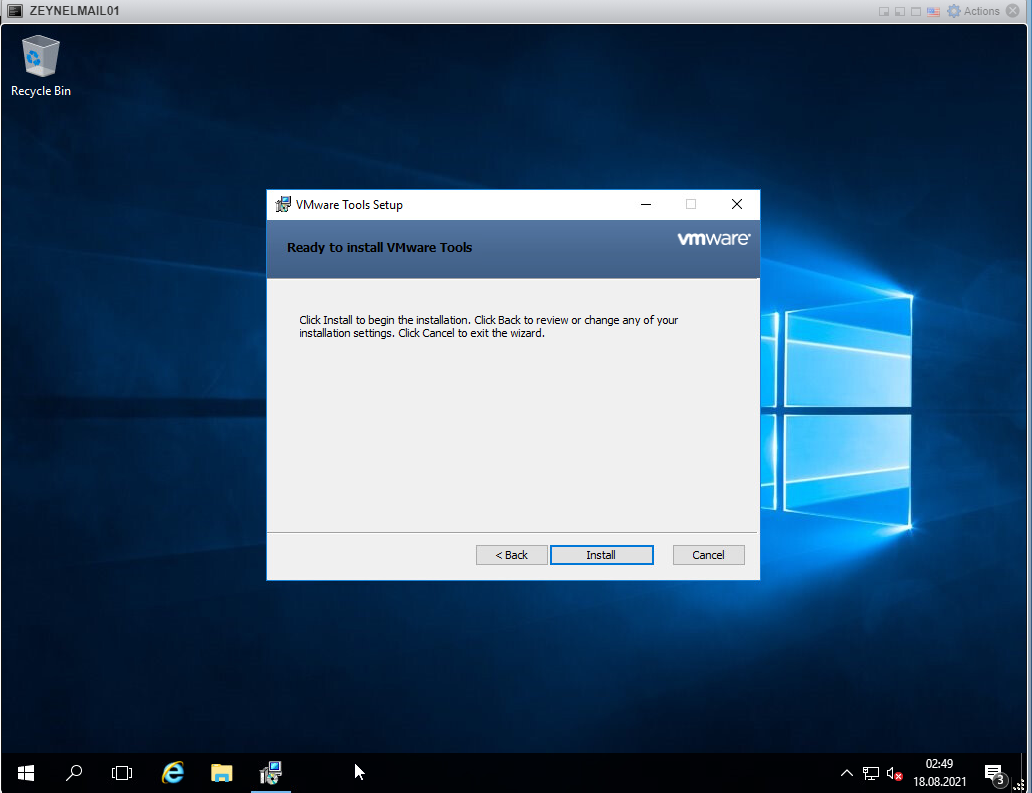
Task: Click the US flag keyboard layout icon
Action: tap(933, 11)
